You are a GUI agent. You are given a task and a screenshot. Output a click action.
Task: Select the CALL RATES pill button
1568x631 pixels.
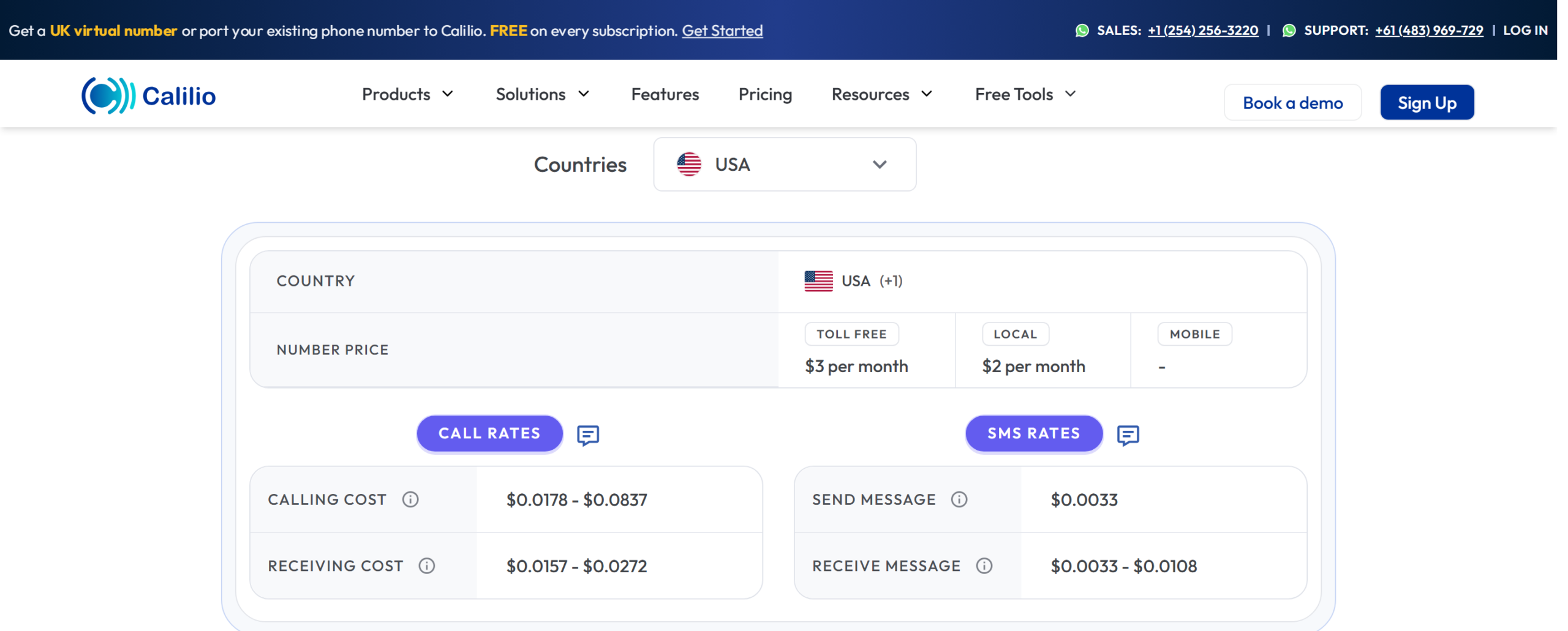click(489, 433)
